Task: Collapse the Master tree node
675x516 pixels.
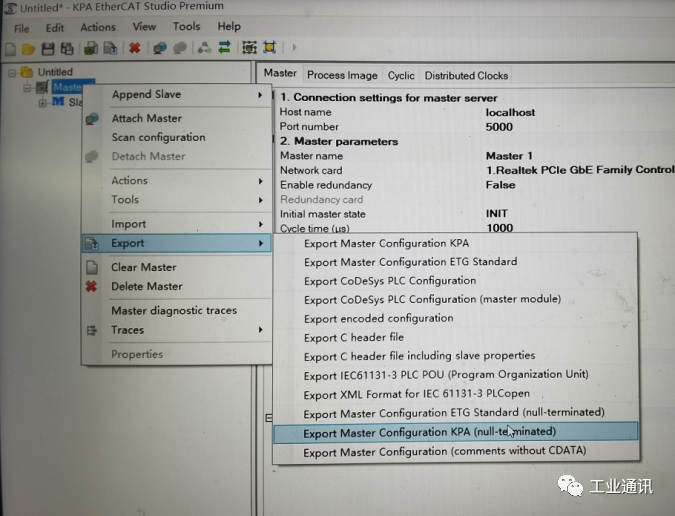Action: (27, 88)
